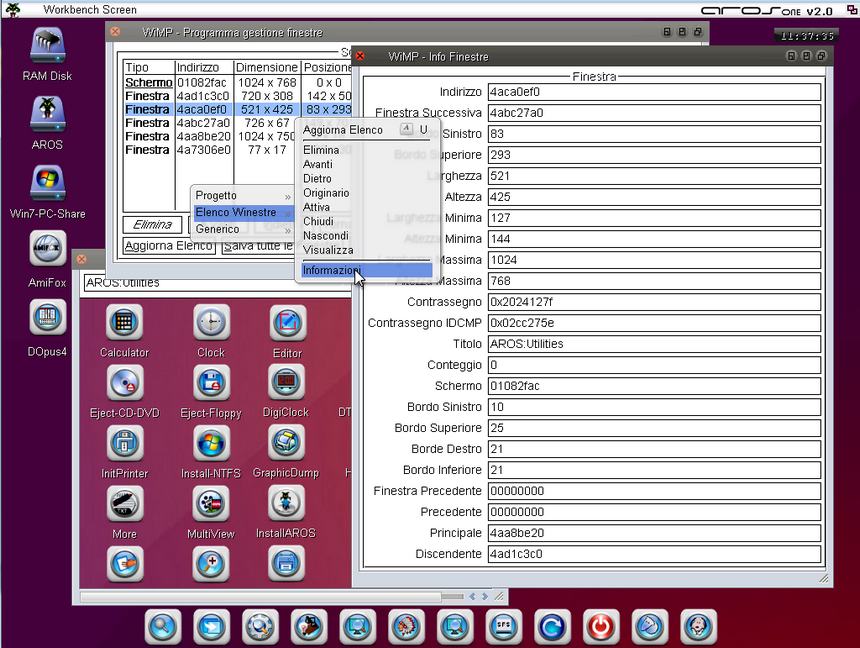Open the Calculator utility icon

[x=124, y=323]
